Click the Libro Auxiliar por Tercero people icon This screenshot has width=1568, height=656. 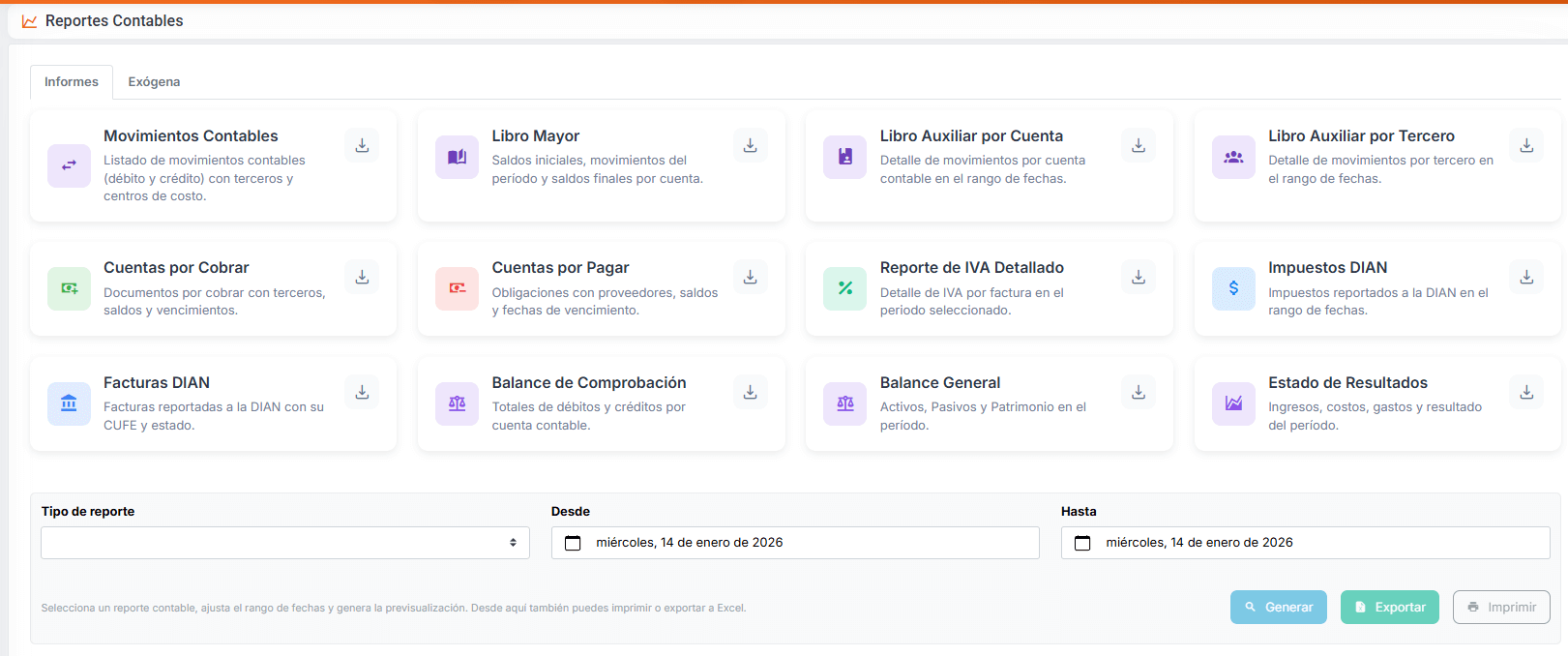pos(1233,157)
